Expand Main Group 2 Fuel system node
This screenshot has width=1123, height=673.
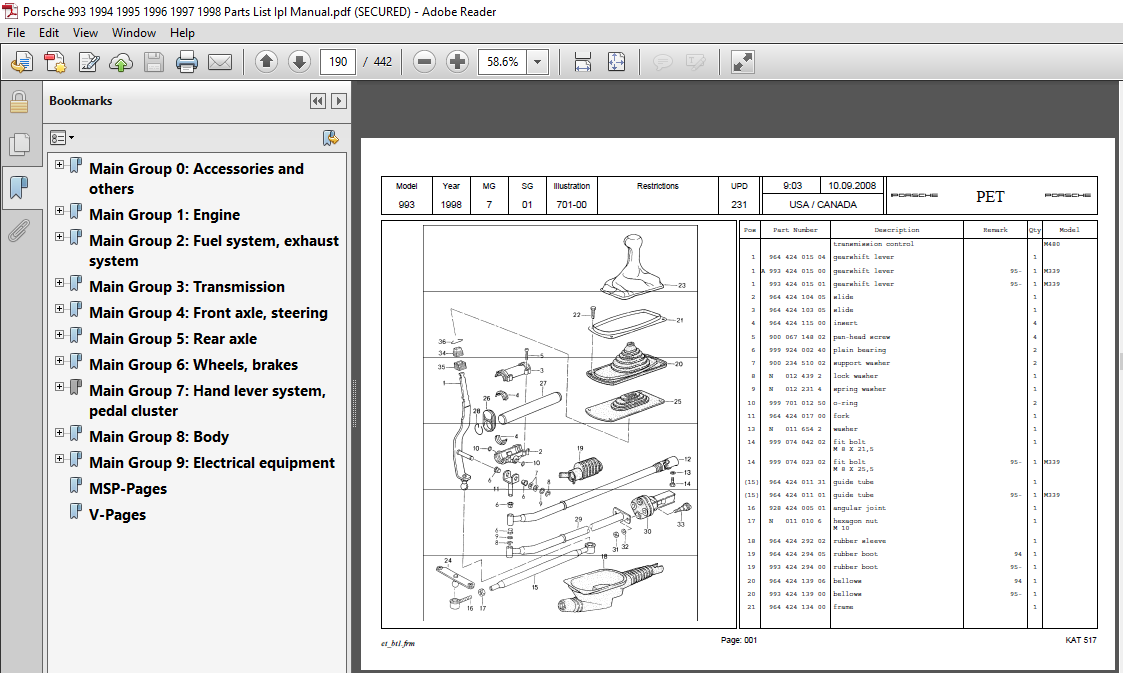pyautogui.click(x=59, y=236)
